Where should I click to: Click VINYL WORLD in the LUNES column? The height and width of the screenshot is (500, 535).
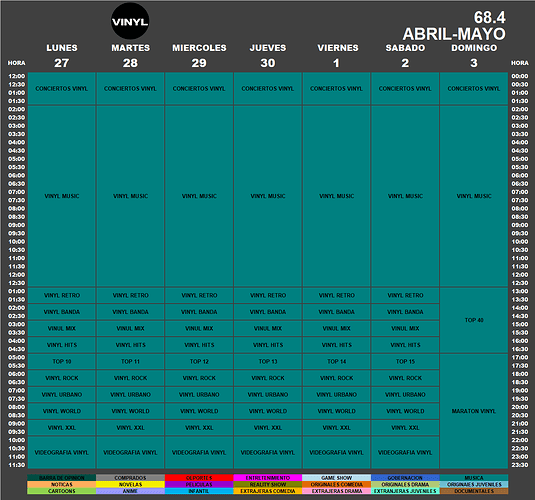[62, 411]
